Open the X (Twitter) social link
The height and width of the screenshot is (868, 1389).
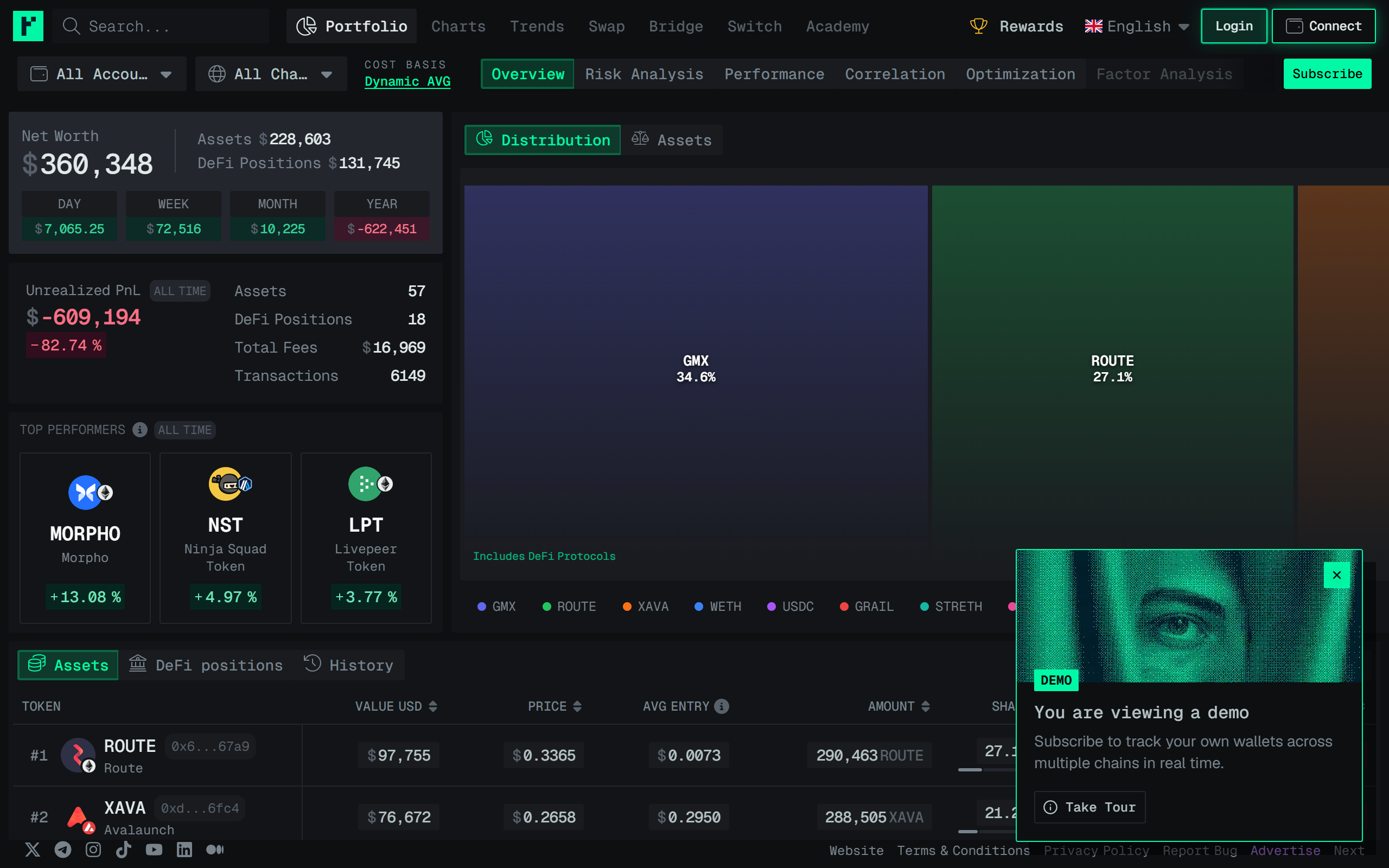click(x=33, y=850)
